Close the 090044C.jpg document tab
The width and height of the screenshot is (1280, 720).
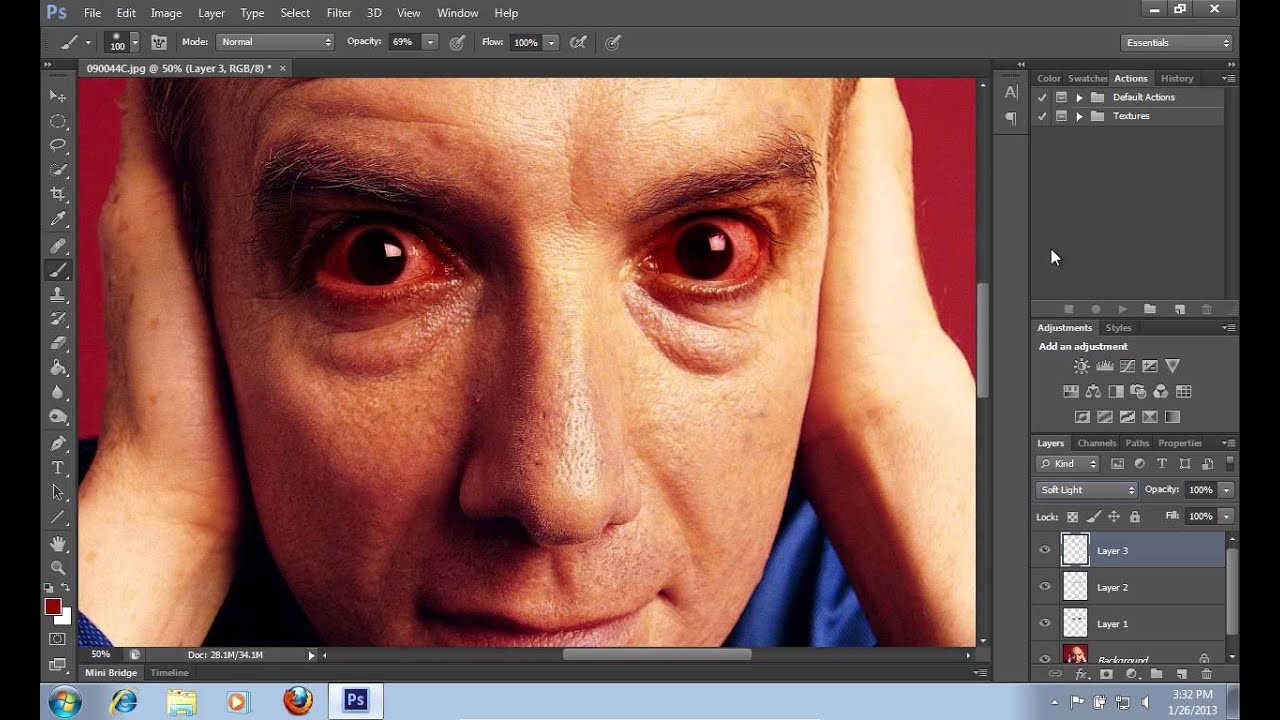283,68
